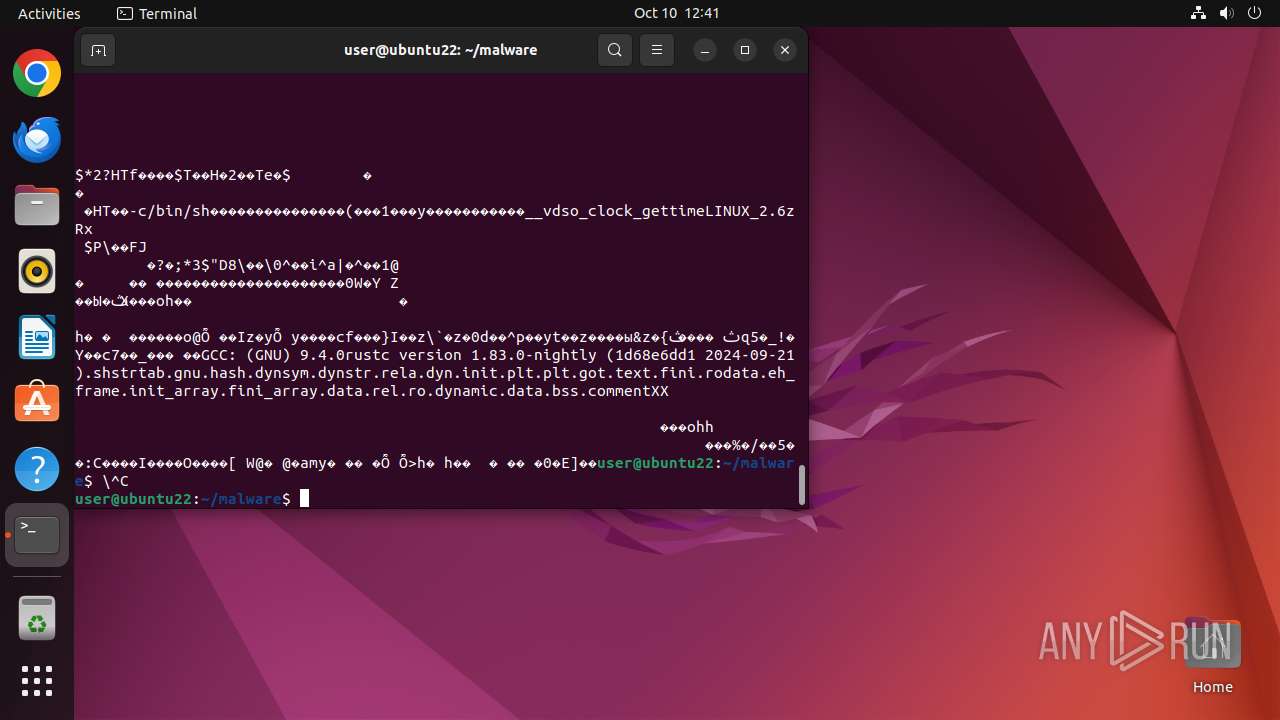Open LibreOffice Writer from the dock
The image size is (1280, 720).
pyautogui.click(x=37, y=337)
